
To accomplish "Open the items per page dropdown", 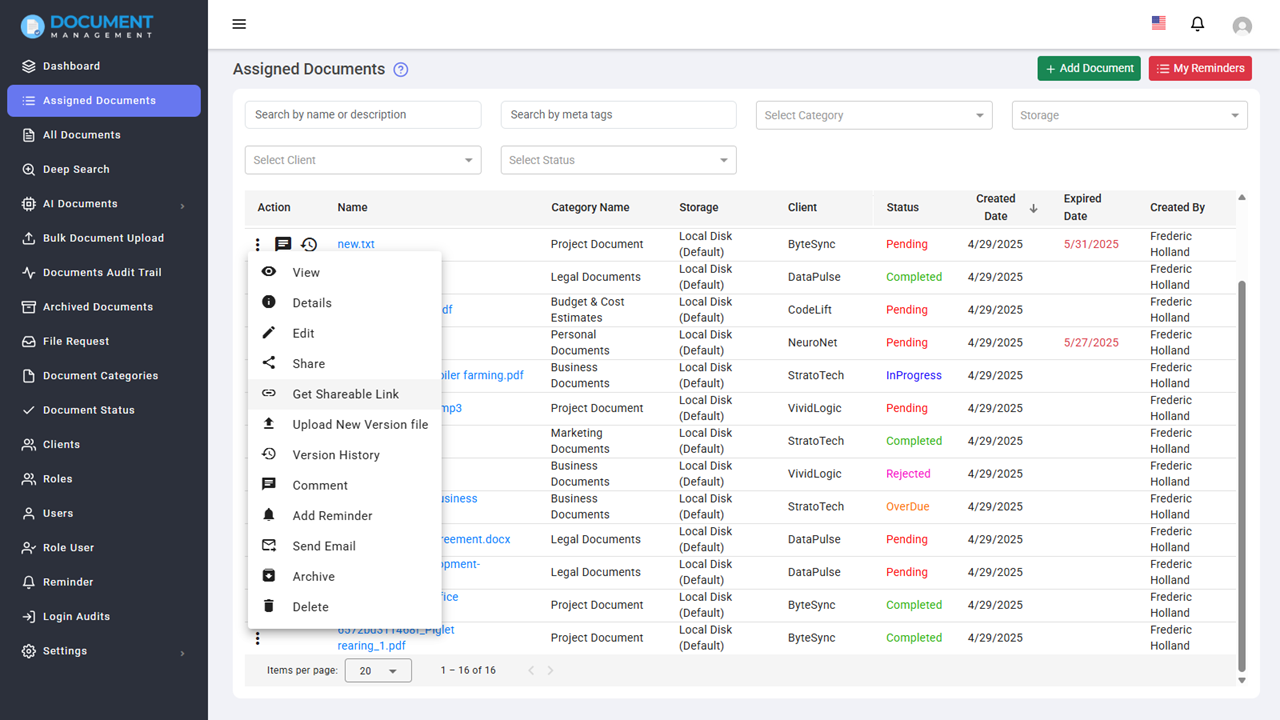I will (x=378, y=670).
